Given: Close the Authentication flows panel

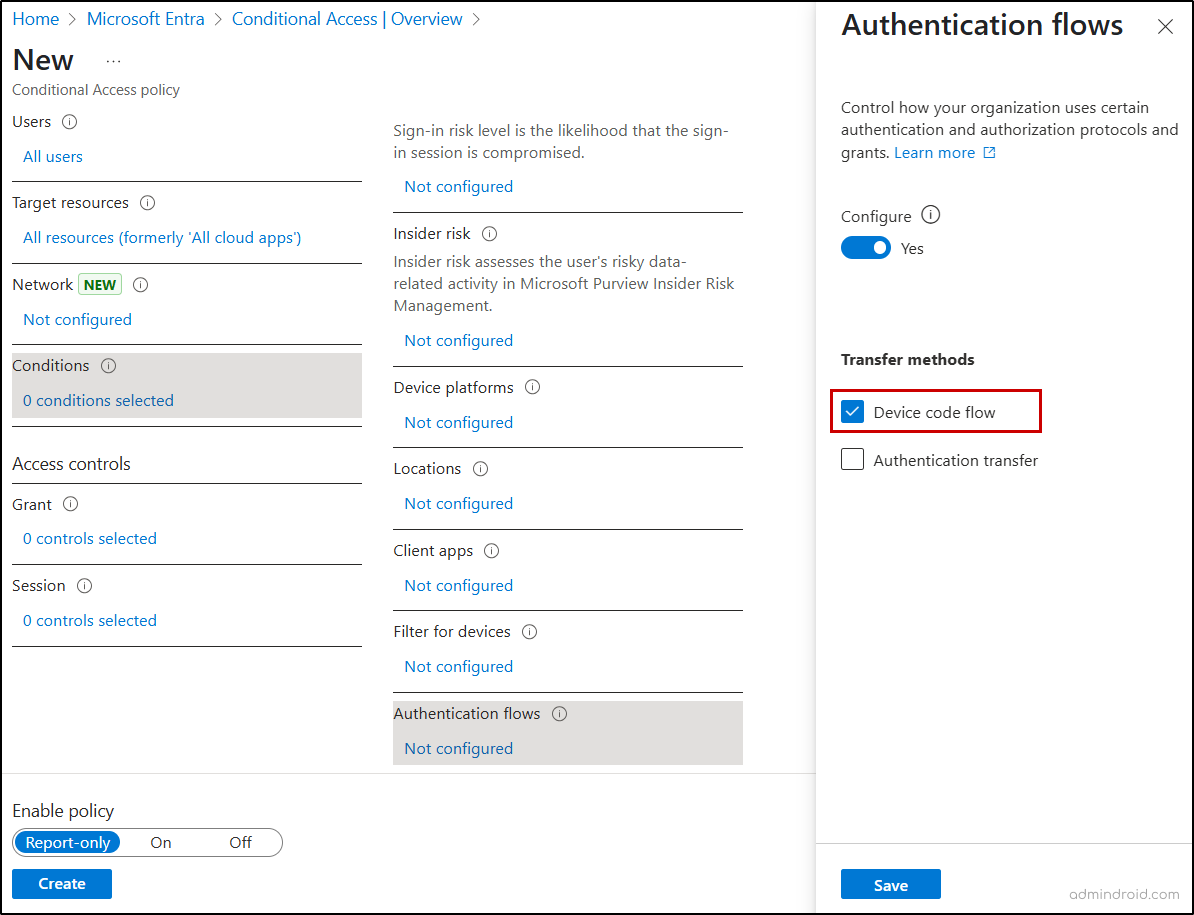Looking at the screenshot, I should tap(1165, 27).
